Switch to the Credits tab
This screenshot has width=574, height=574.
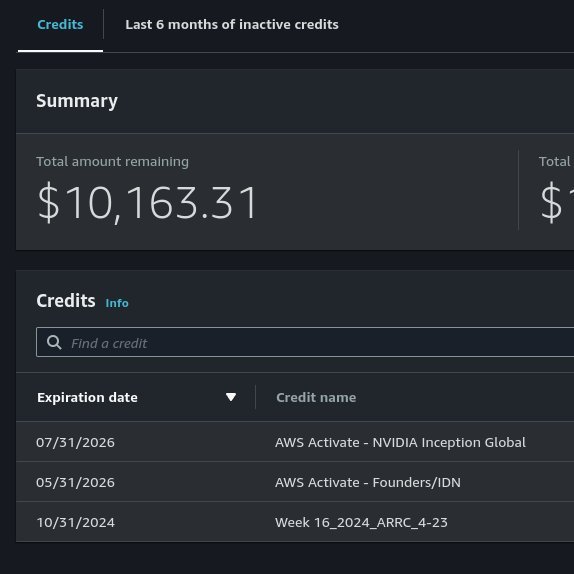(60, 25)
